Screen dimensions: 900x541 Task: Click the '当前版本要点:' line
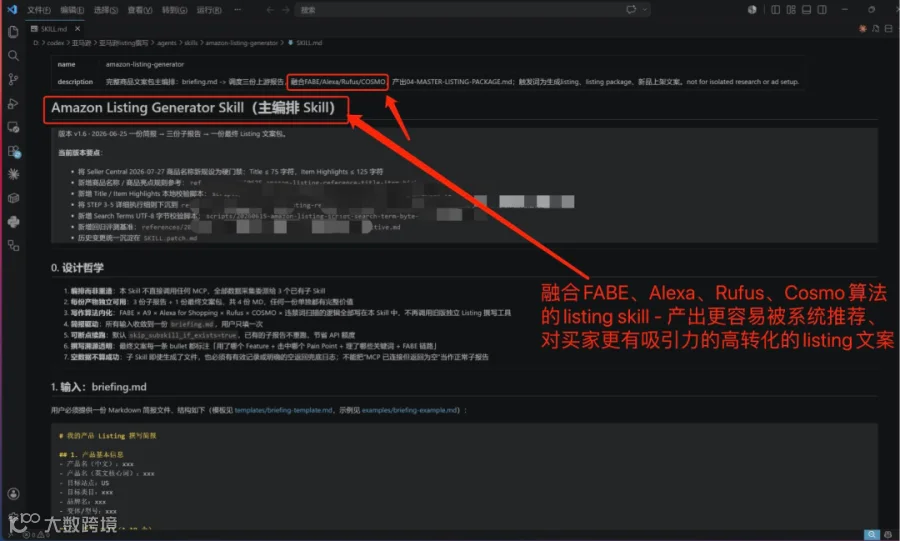(x=80, y=153)
